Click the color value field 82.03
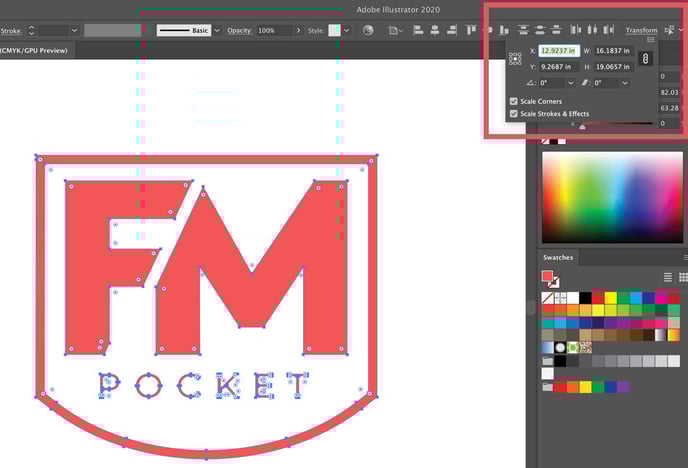 (669, 93)
